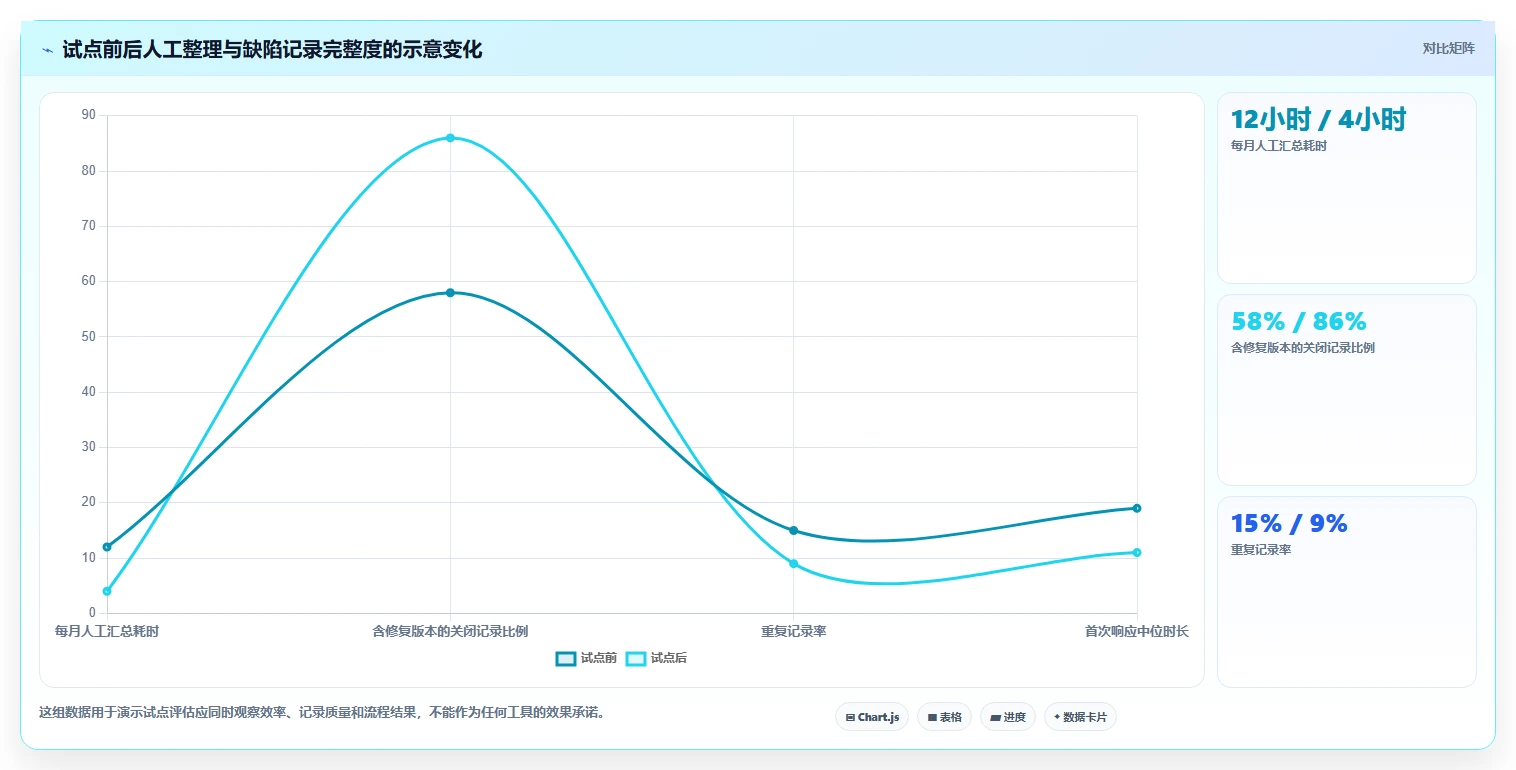Click the lightning icon beside the panel title
Screen dimensions: 1516x770
coord(48,50)
